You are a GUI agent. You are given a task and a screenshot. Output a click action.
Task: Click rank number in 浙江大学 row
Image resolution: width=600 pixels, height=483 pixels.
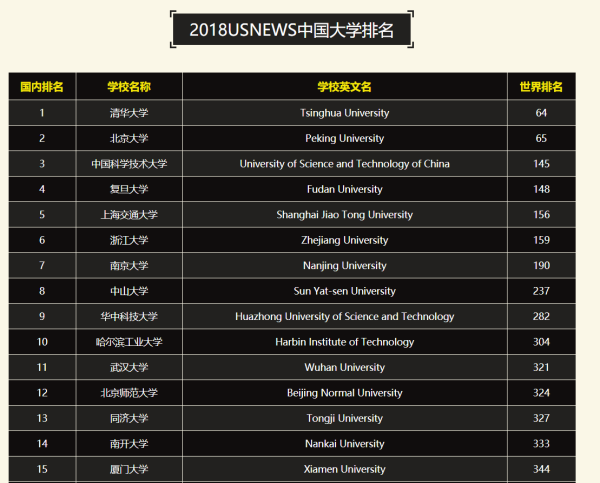(42, 240)
